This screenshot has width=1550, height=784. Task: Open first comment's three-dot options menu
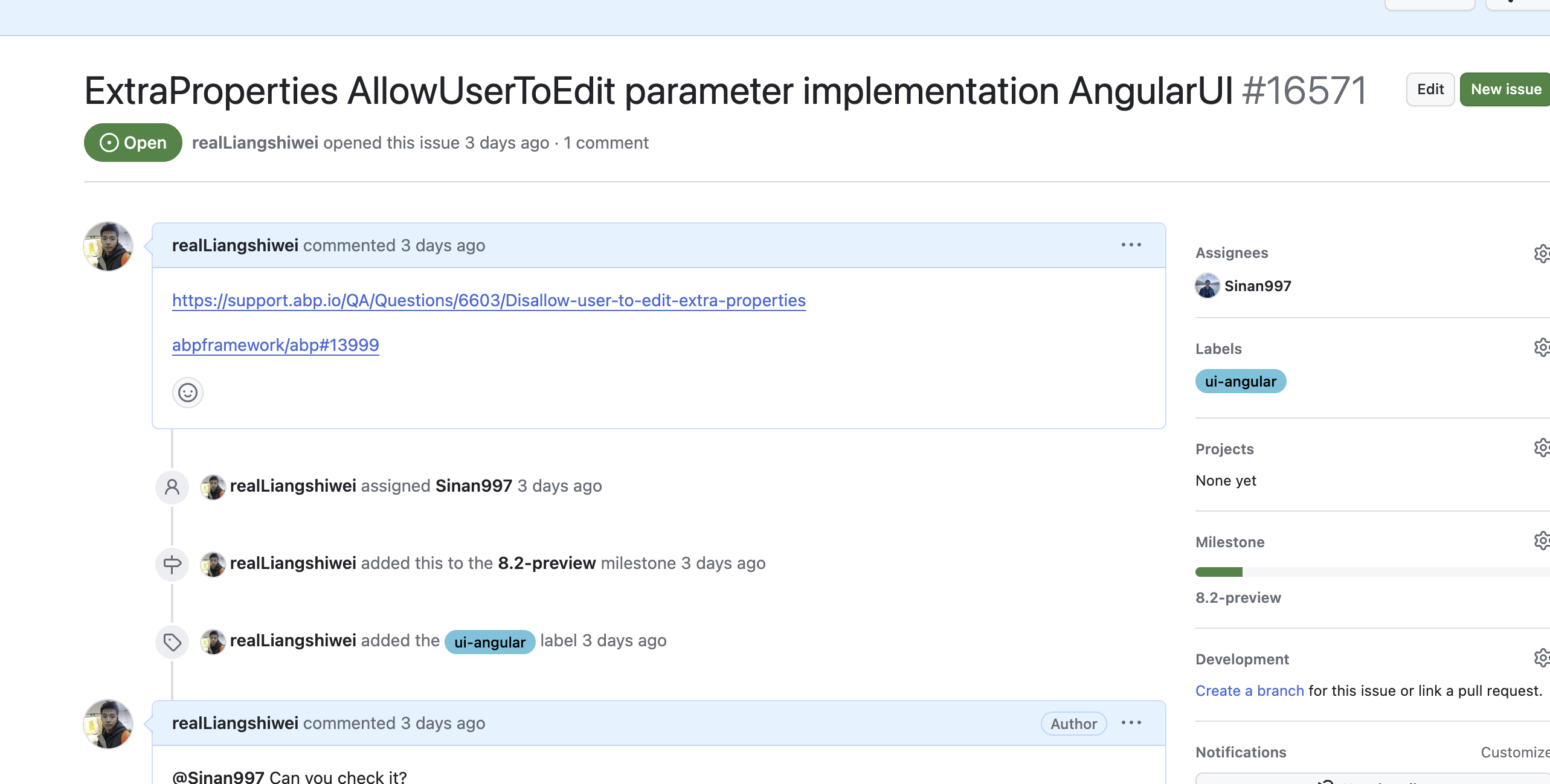(x=1131, y=245)
